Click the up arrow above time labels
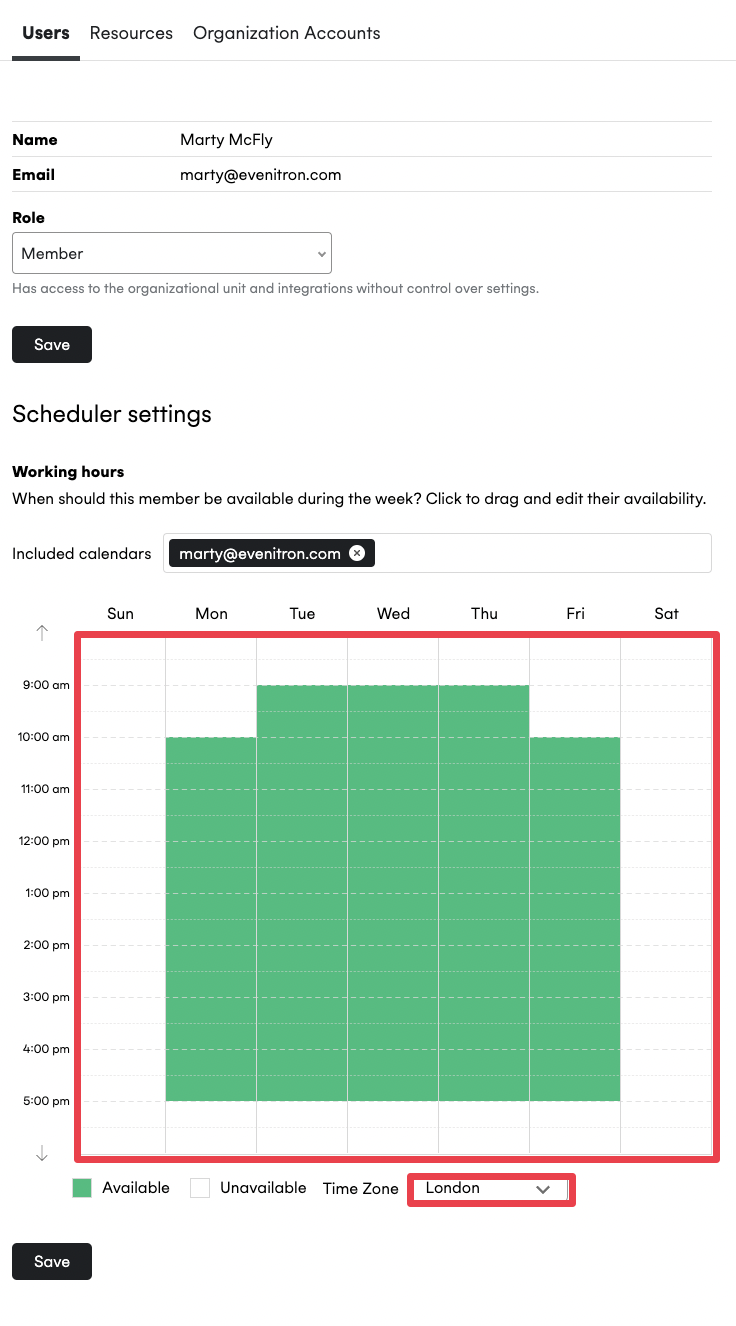 click(x=42, y=632)
